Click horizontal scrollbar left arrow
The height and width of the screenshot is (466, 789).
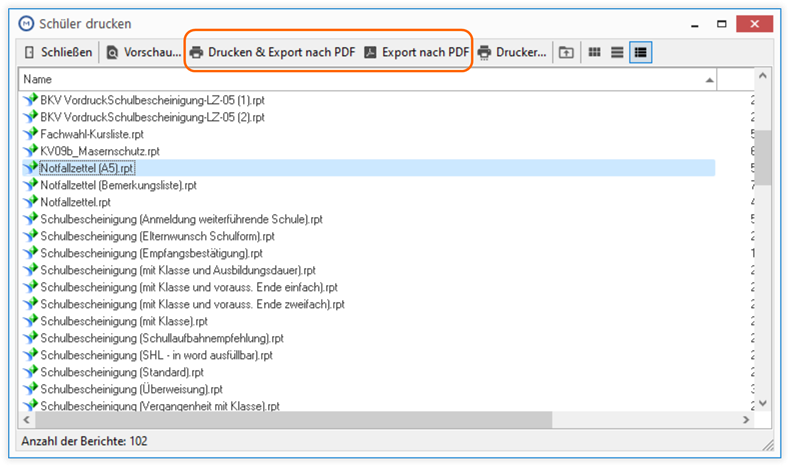tap(27, 420)
